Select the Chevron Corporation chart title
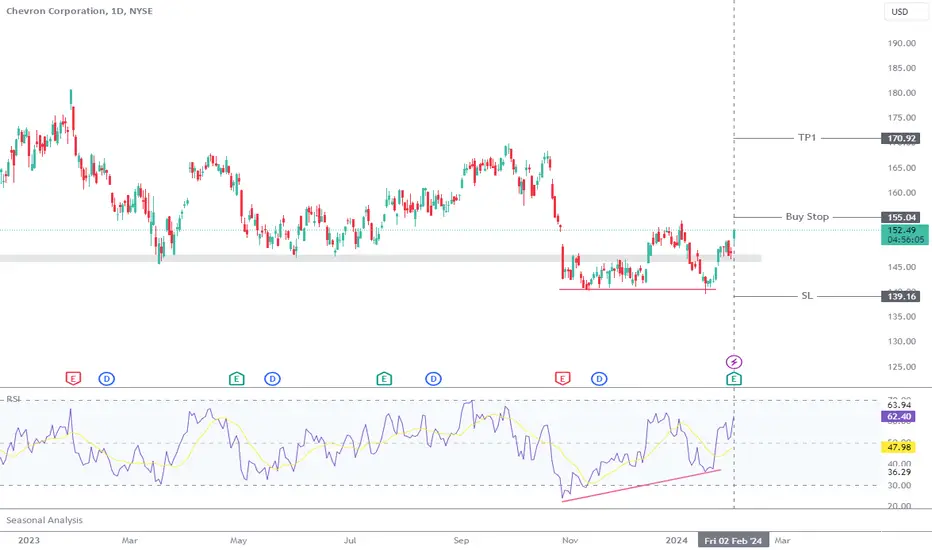932x550 pixels. pos(79,11)
